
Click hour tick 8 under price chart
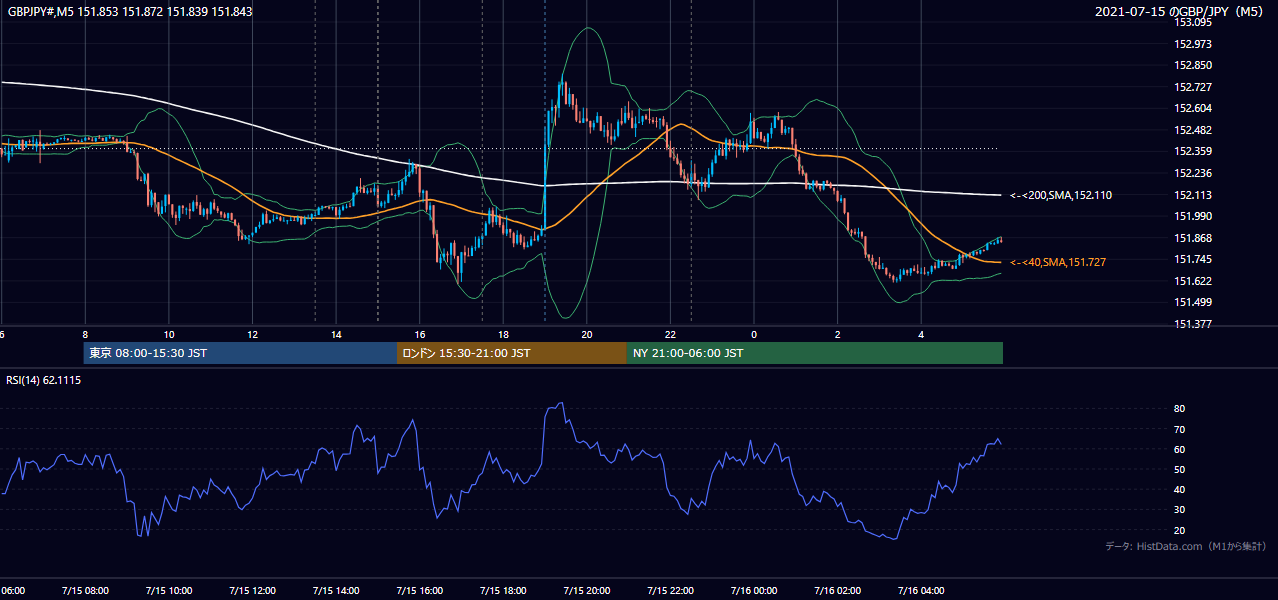[85, 335]
